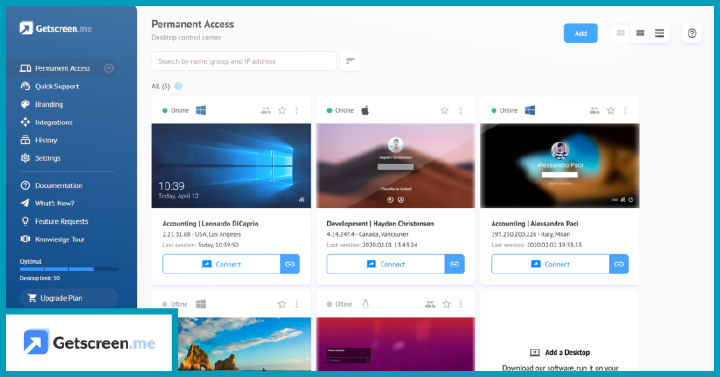Open Feature Requests link

click(54, 221)
